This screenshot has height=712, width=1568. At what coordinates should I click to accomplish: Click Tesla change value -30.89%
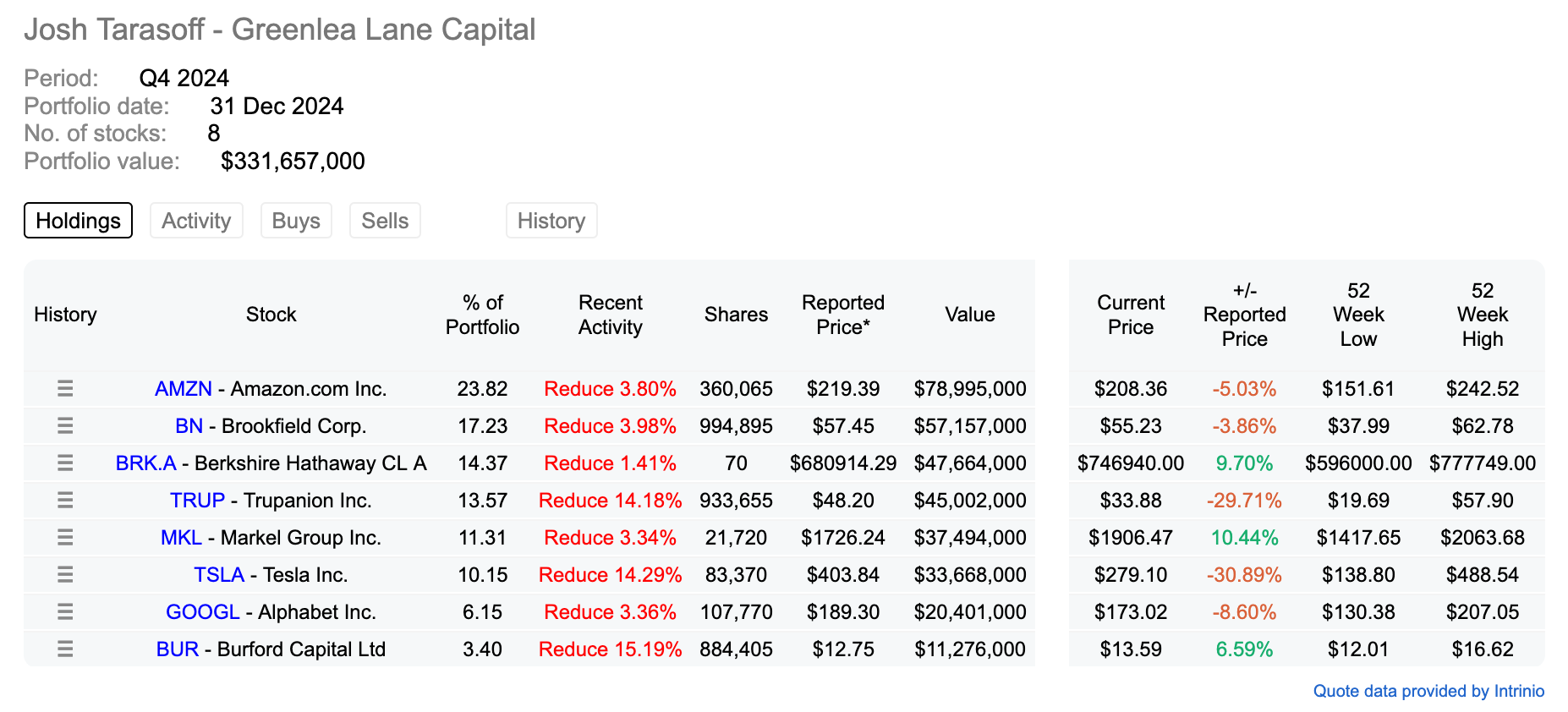click(x=1244, y=575)
